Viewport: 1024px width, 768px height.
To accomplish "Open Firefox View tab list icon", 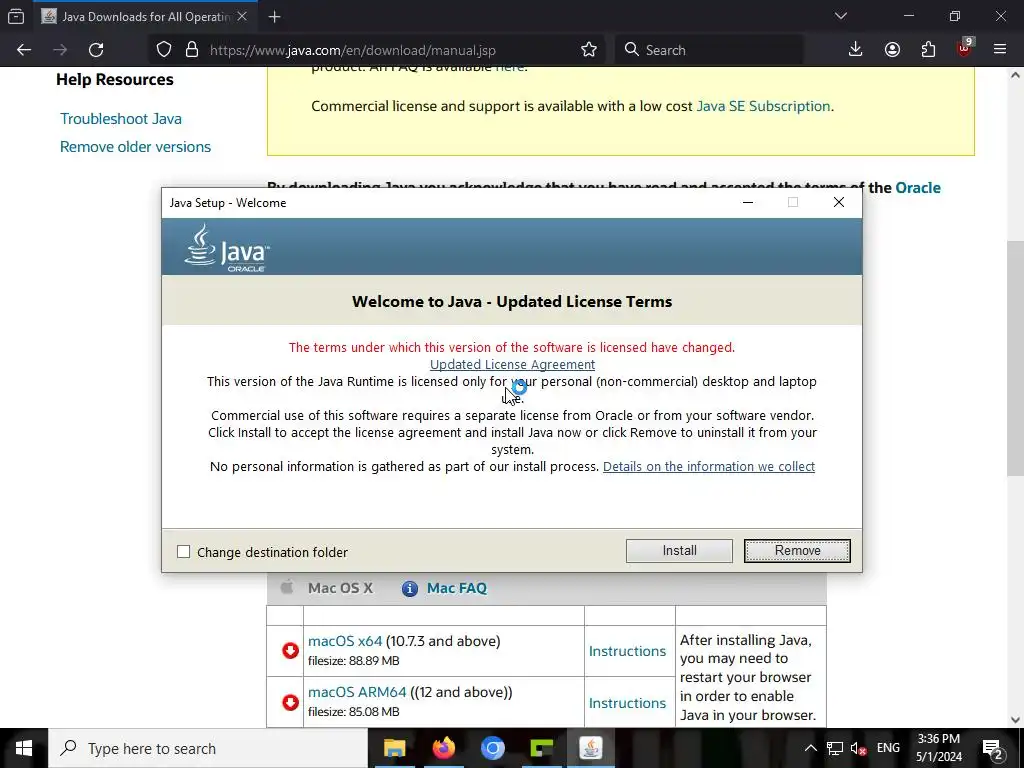I will point(16,16).
